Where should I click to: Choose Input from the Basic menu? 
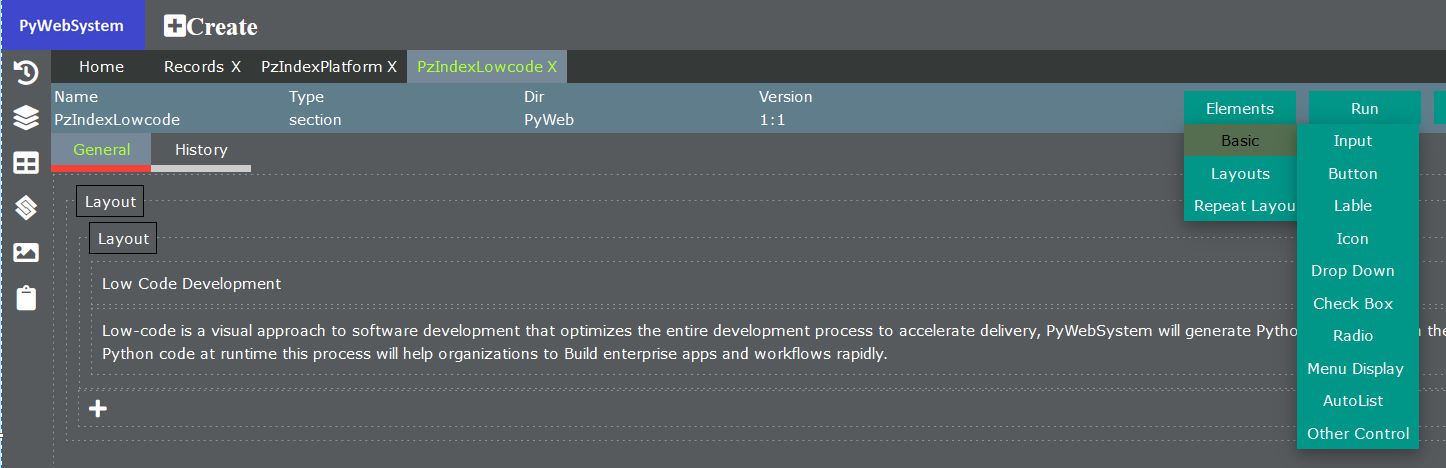click(1352, 141)
